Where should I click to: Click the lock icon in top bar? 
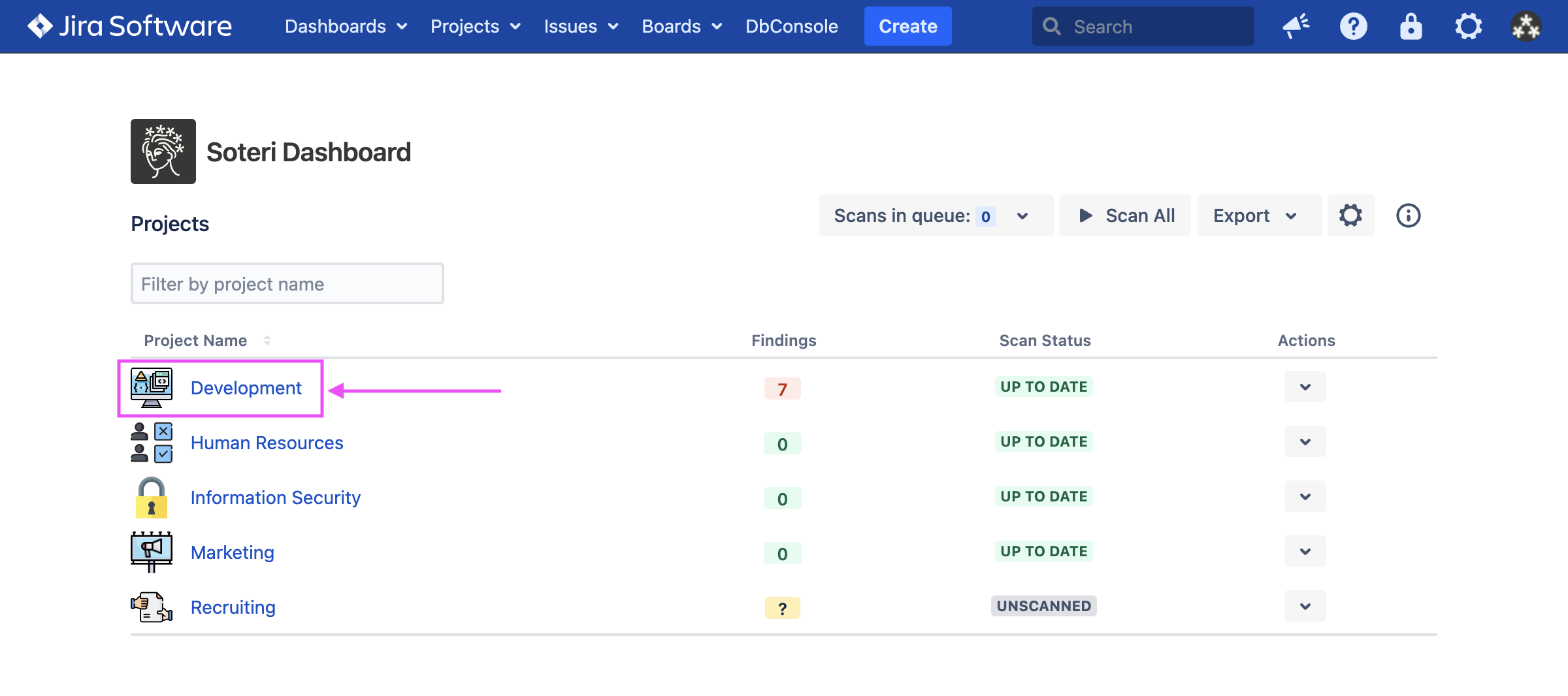pos(1411,26)
